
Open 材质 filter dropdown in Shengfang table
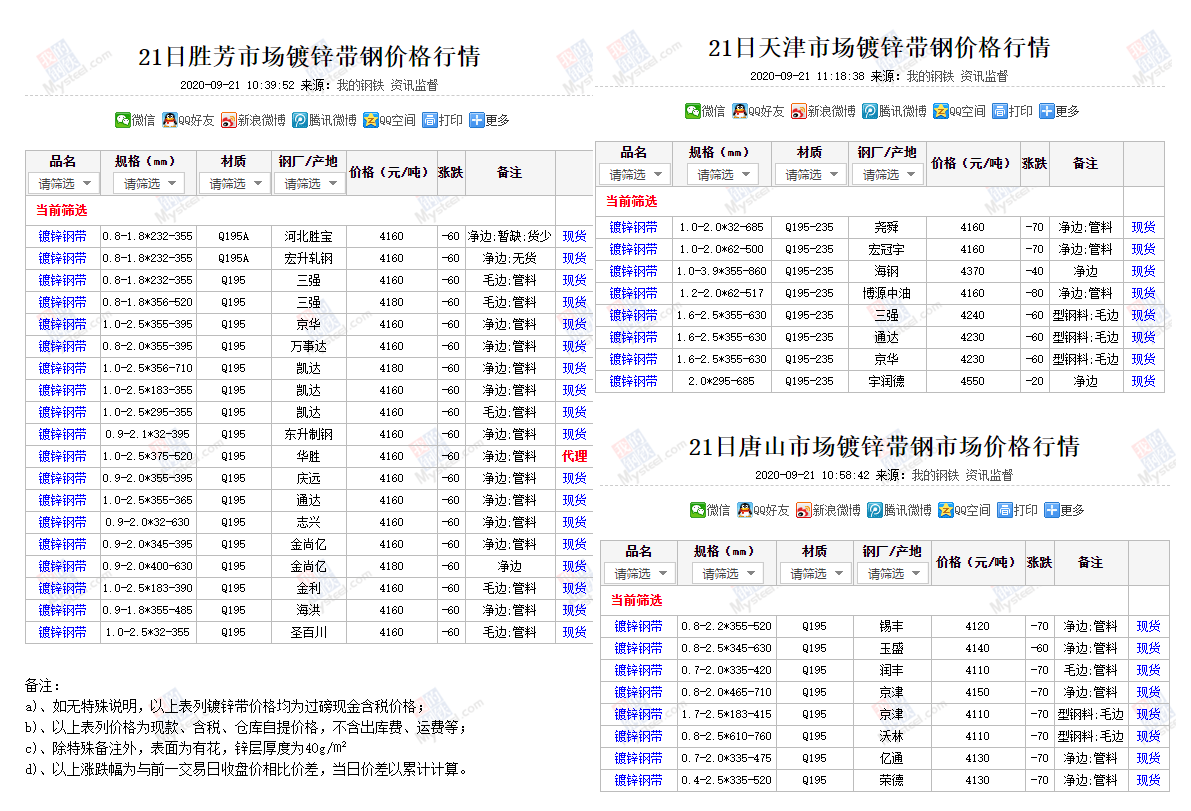(x=235, y=184)
